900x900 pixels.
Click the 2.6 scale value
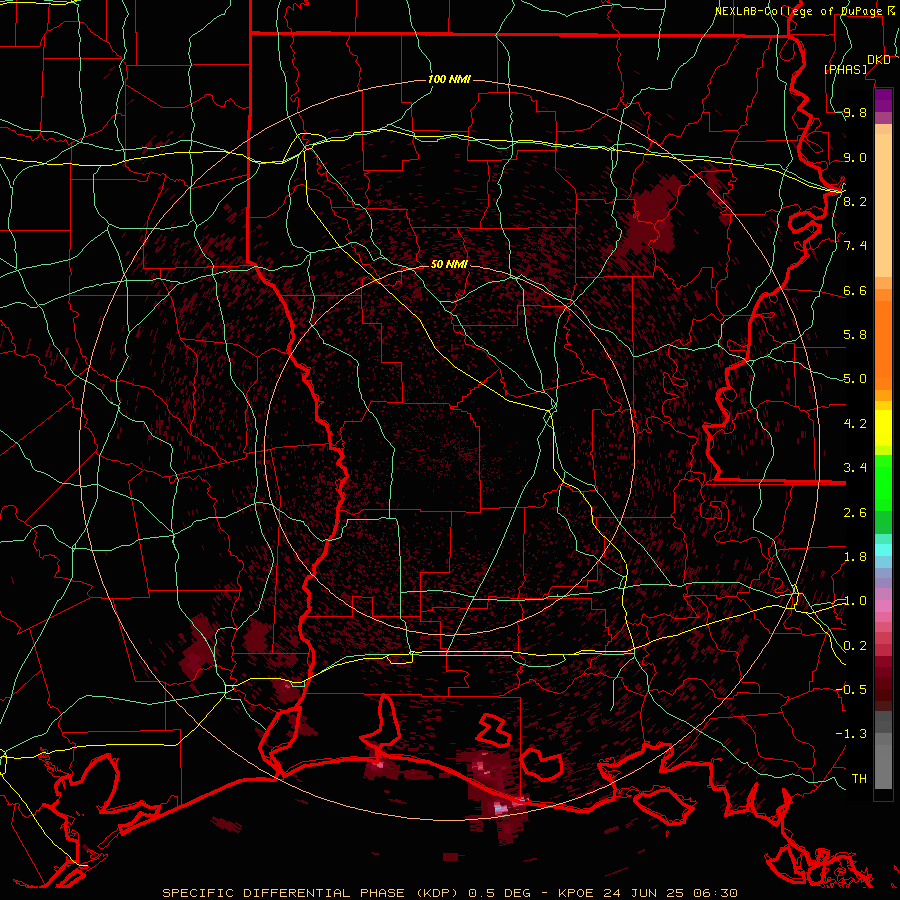click(x=855, y=513)
